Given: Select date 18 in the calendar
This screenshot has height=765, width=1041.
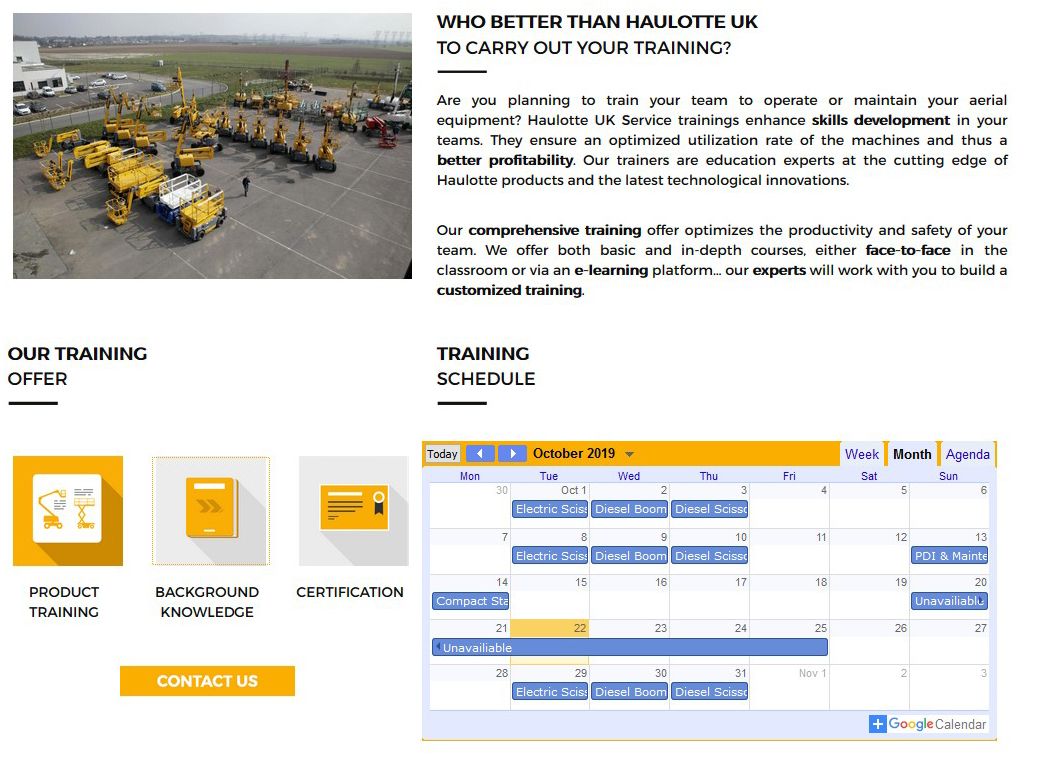Looking at the screenshot, I should coord(821,582).
